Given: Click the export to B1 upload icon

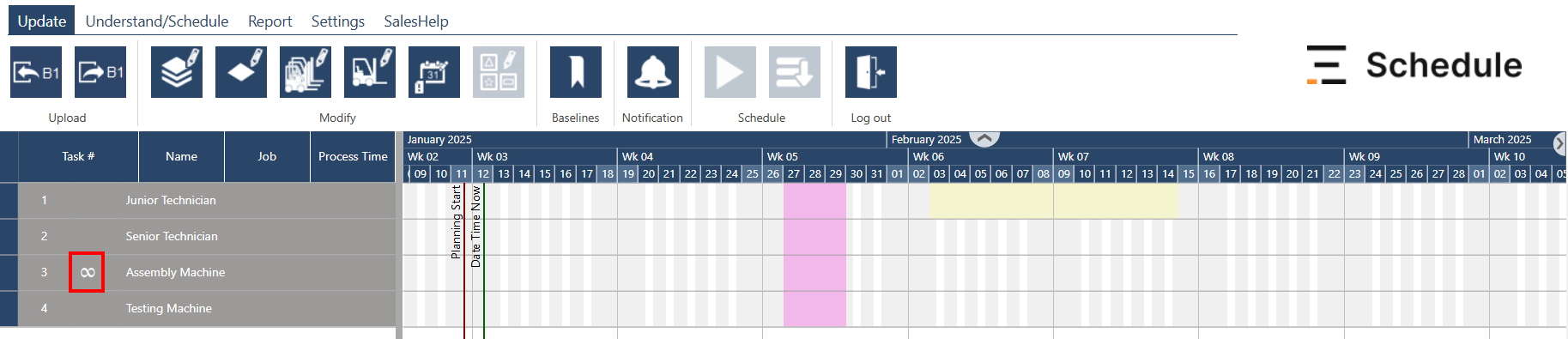Looking at the screenshot, I should 100,72.
